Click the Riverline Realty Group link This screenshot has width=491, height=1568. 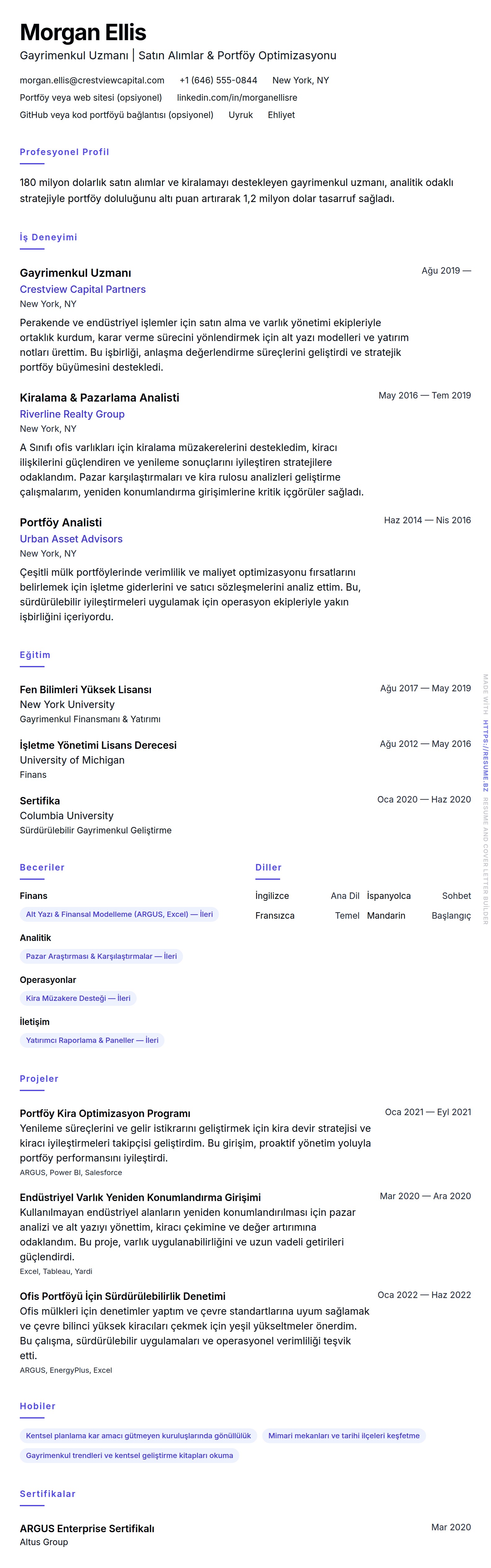[x=72, y=414]
